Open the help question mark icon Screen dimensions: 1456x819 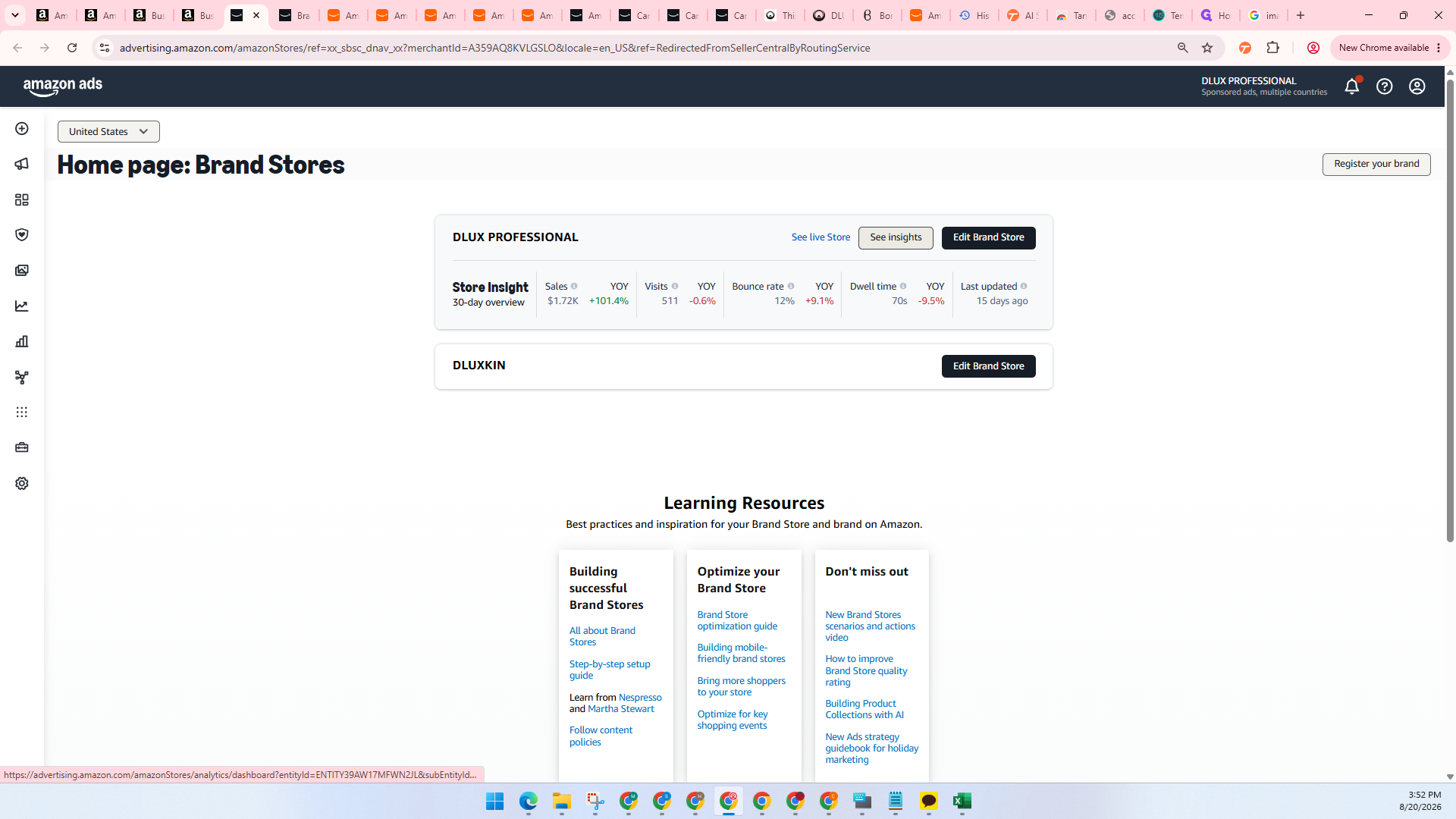[x=1385, y=86]
